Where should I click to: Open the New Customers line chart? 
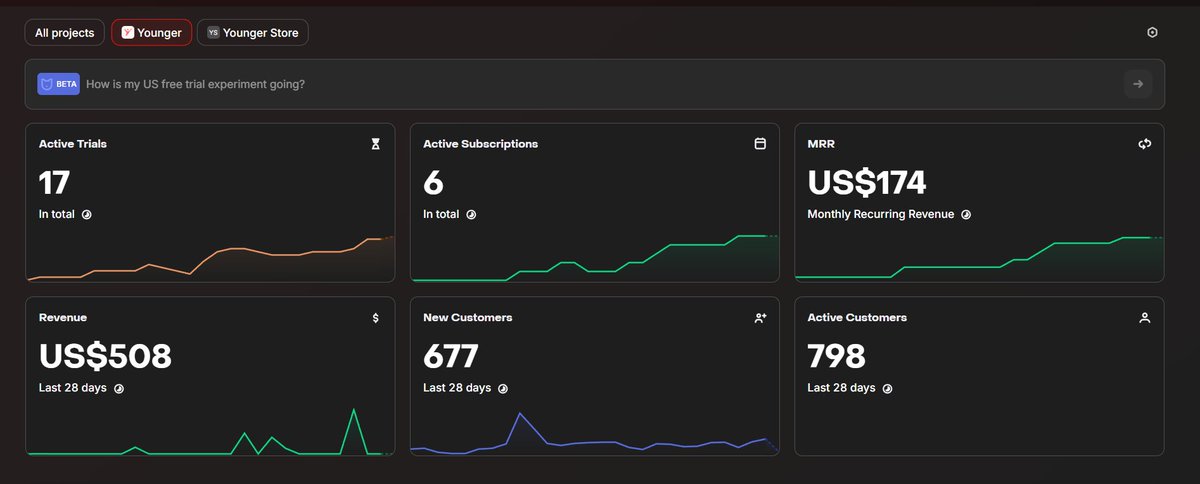595,433
